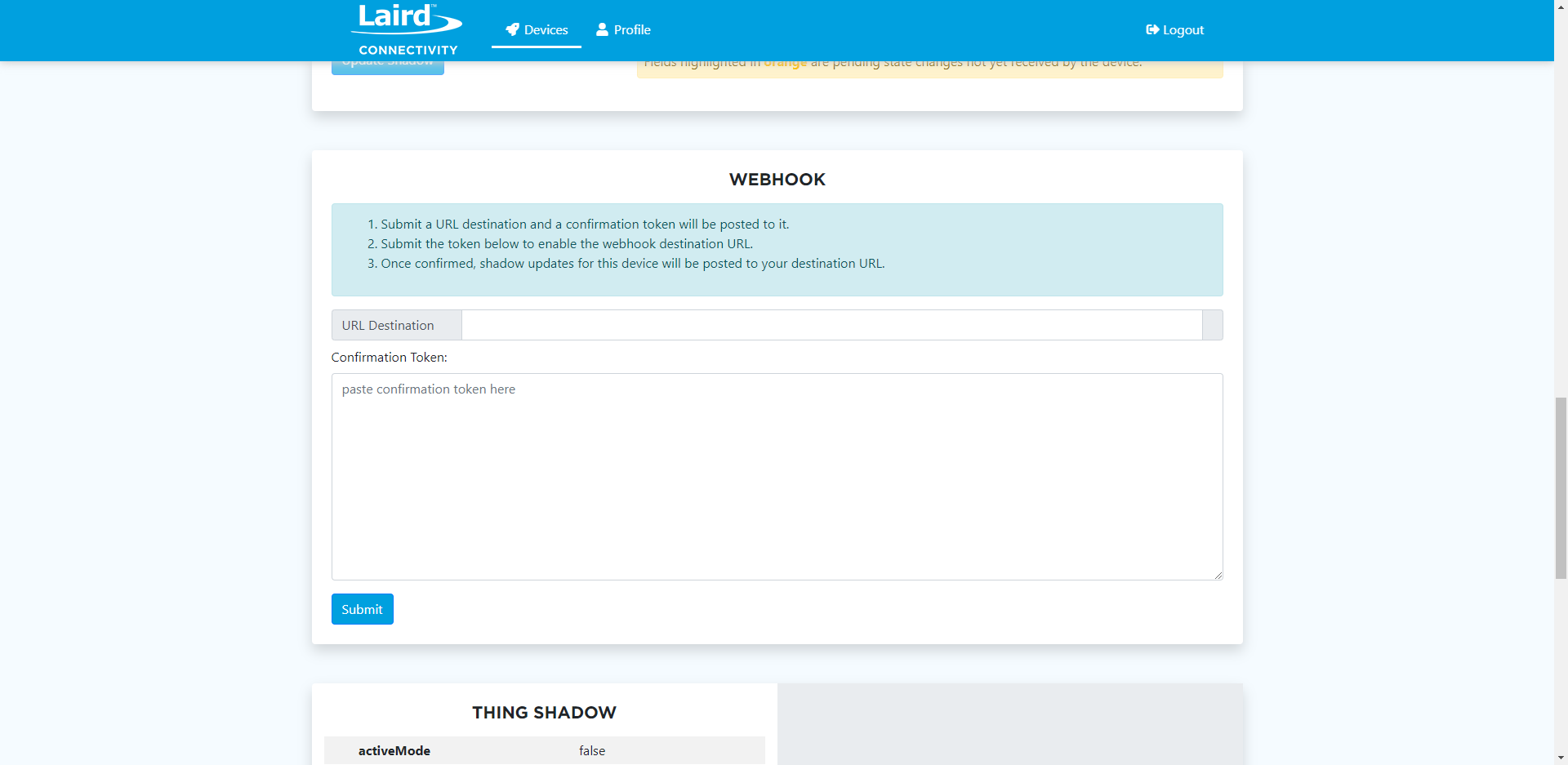Click the Logout link text
This screenshot has height=765, width=1568.
[x=1183, y=30]
